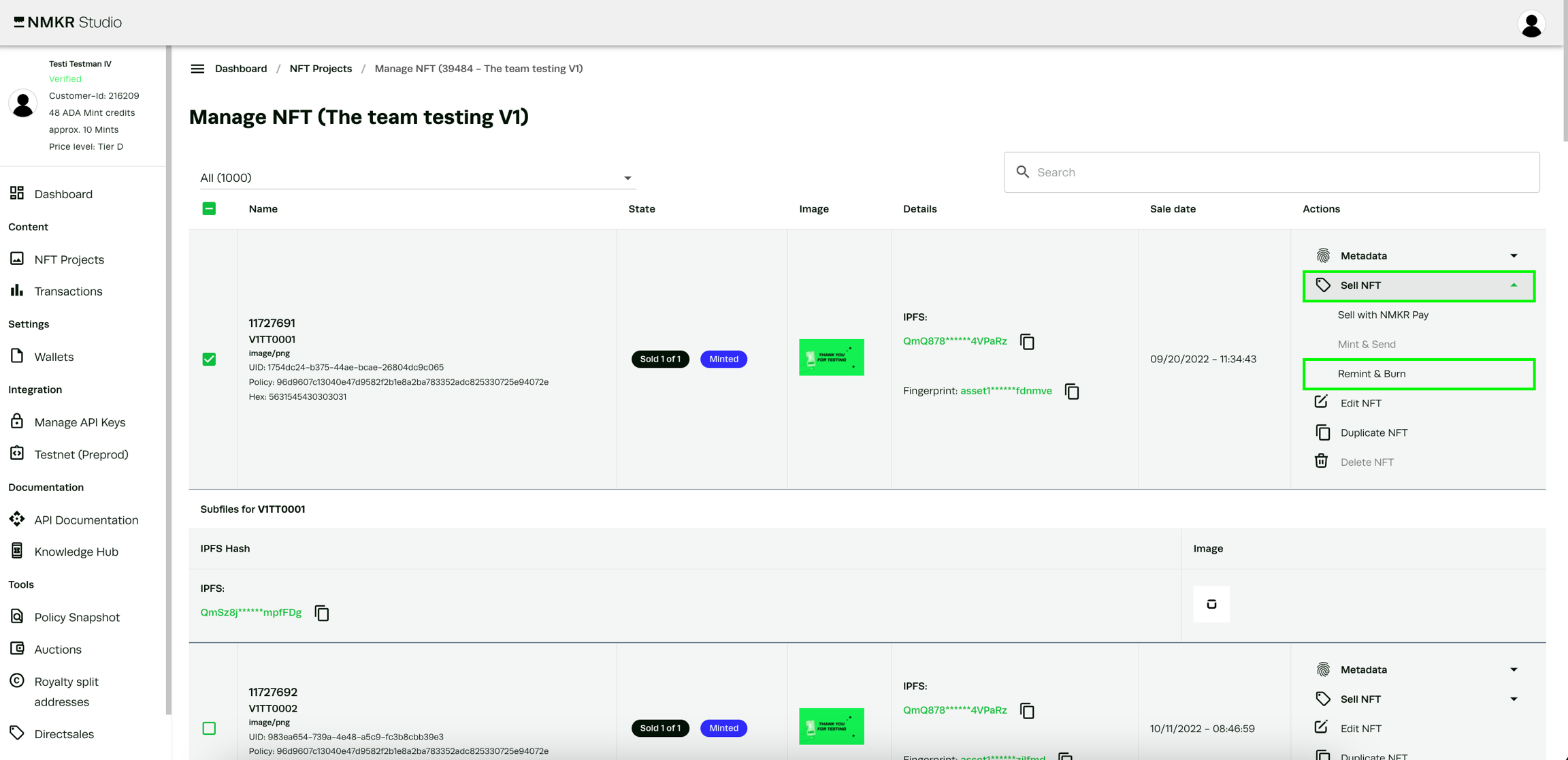
Task: Open the user account avatar icon
Action: pyautogui.click(x=1531, y=25)
